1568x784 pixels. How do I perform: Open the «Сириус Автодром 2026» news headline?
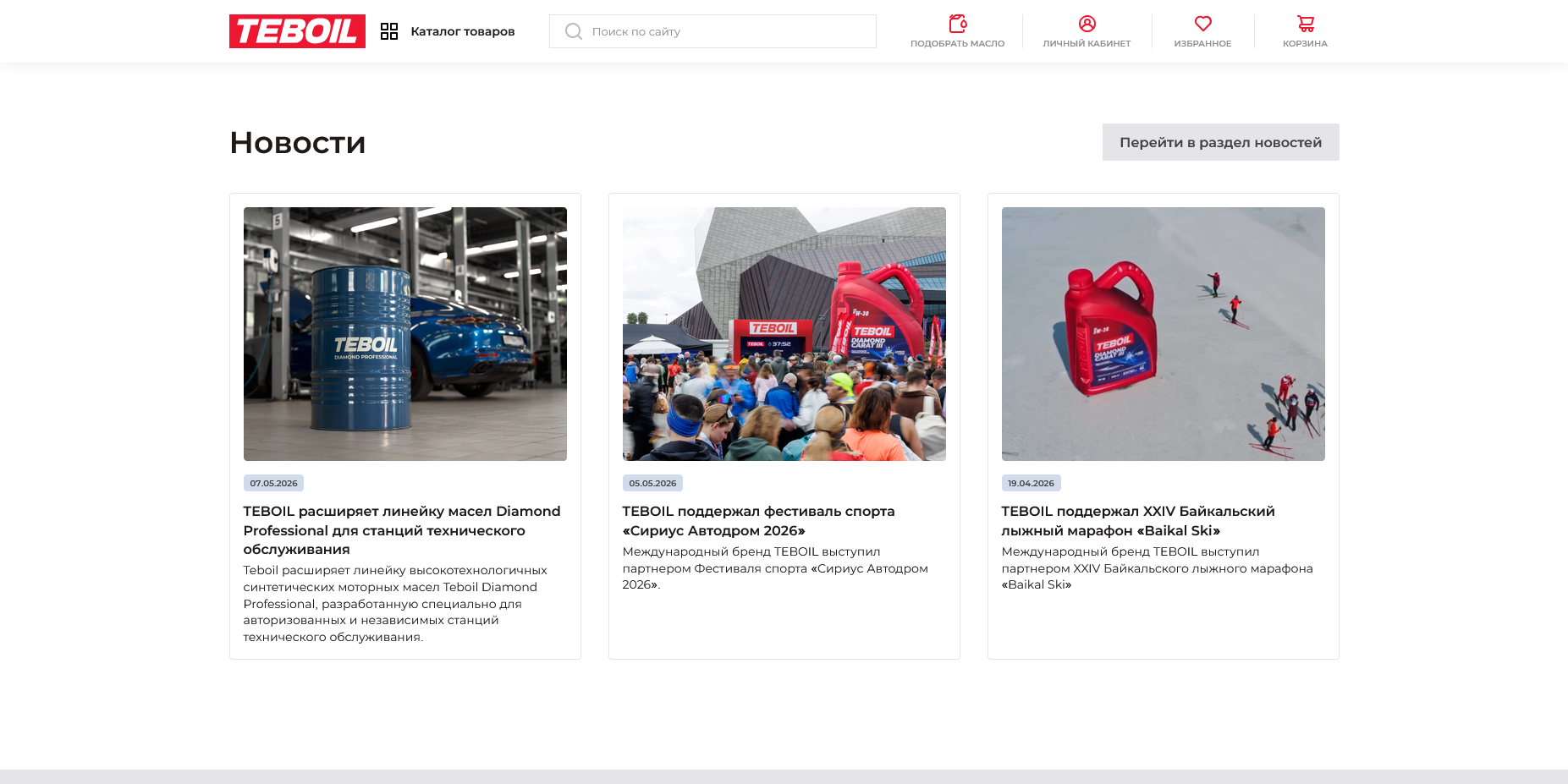(759, 521)
